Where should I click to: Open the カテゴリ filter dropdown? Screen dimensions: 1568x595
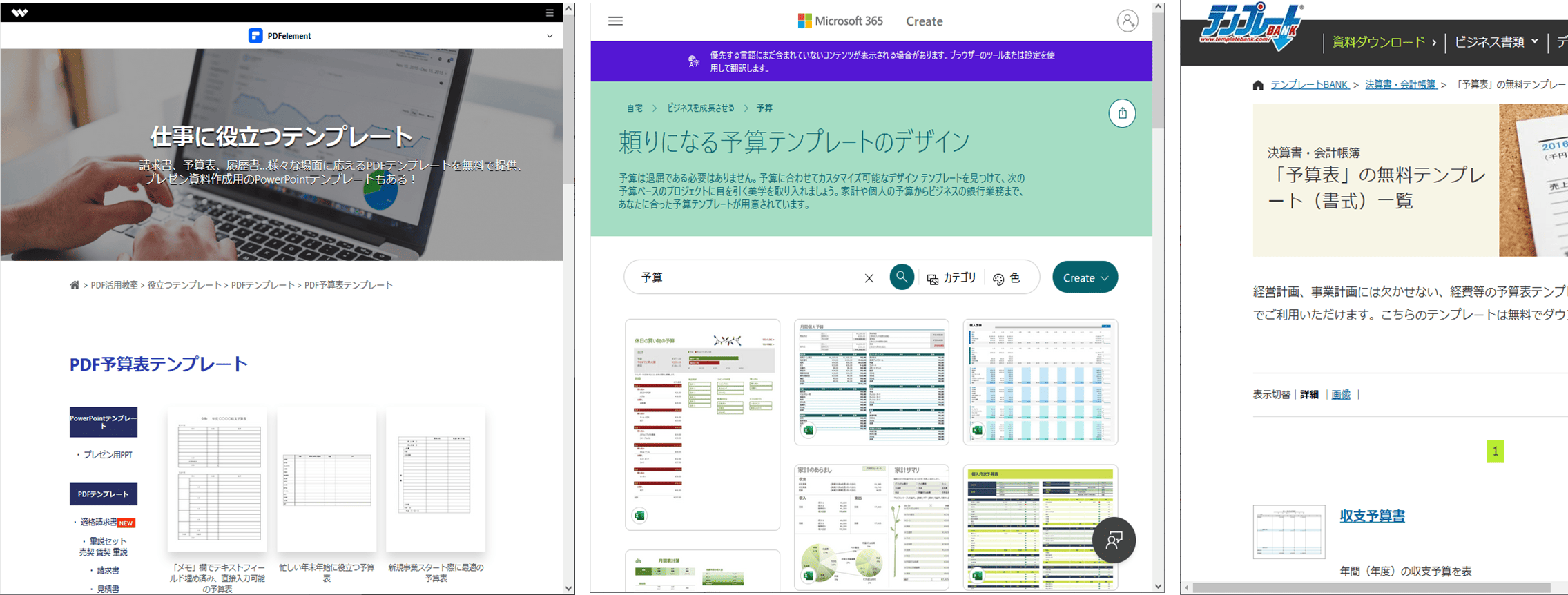point(951,278)
